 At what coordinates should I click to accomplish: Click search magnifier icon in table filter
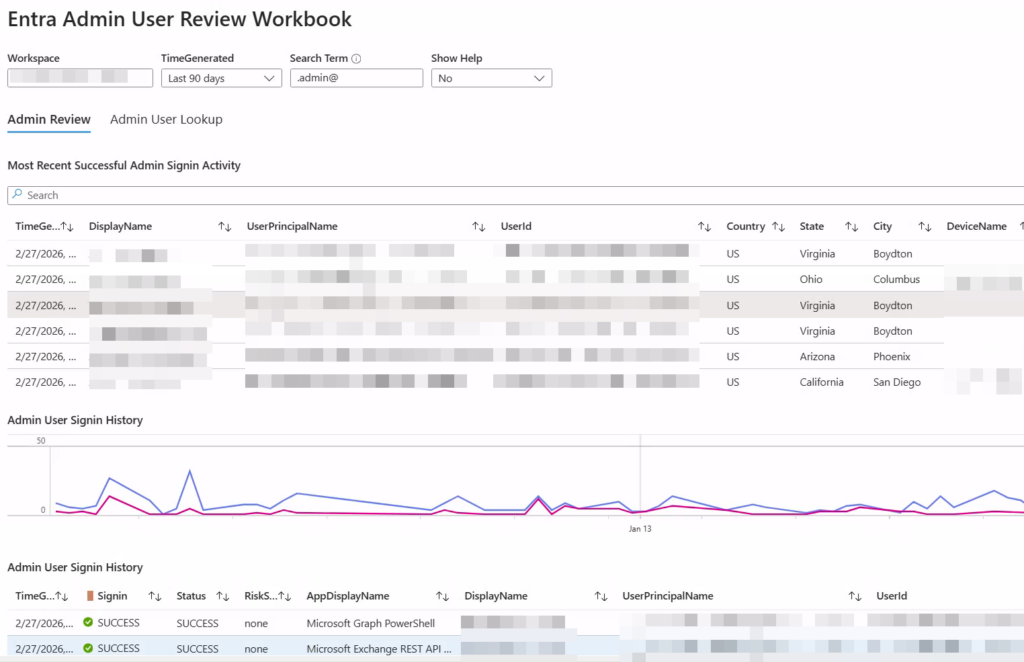pyautogui.click(x=18, y=195)
